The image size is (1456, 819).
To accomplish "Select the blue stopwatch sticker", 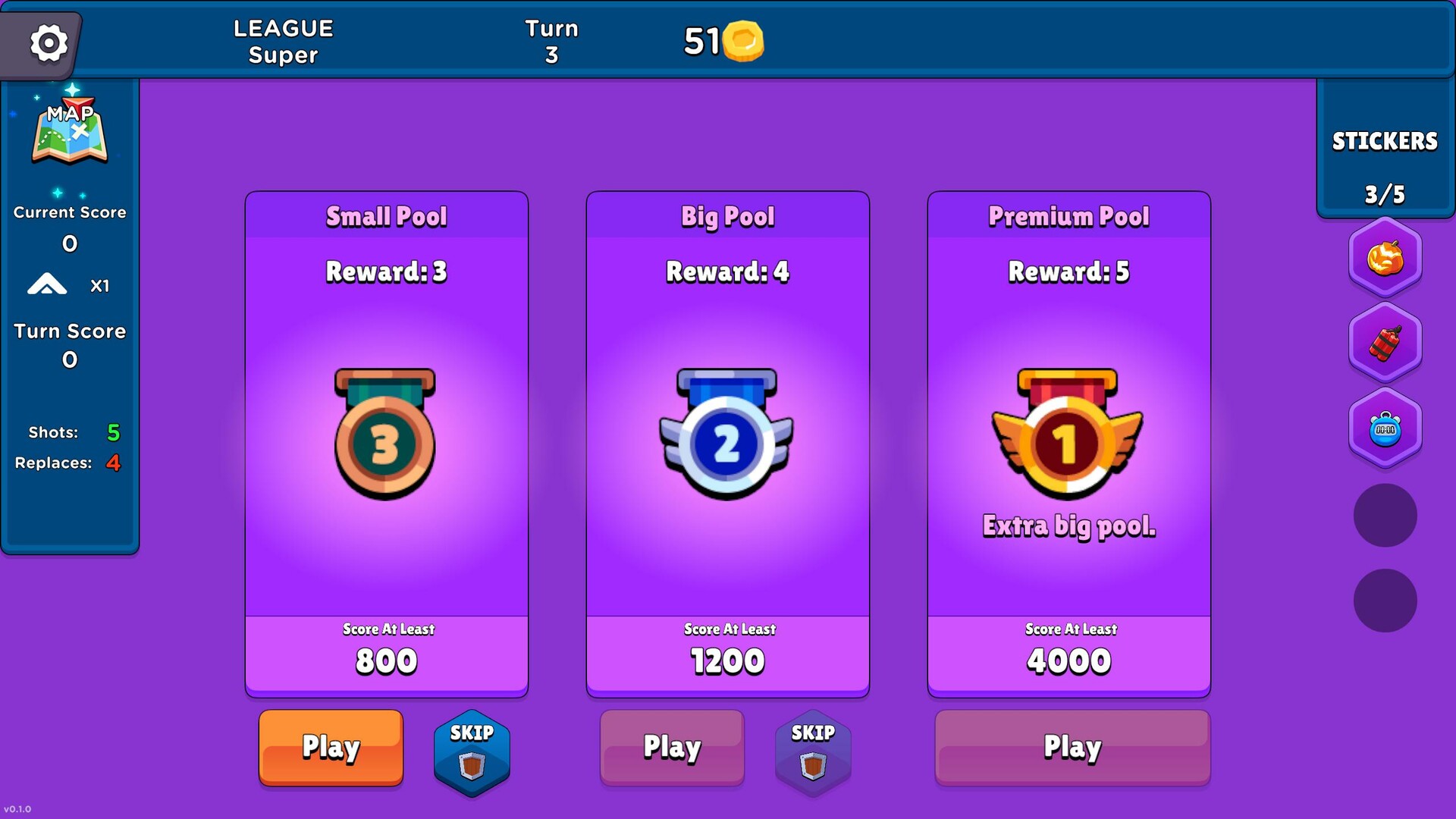I will [1385, 428].
